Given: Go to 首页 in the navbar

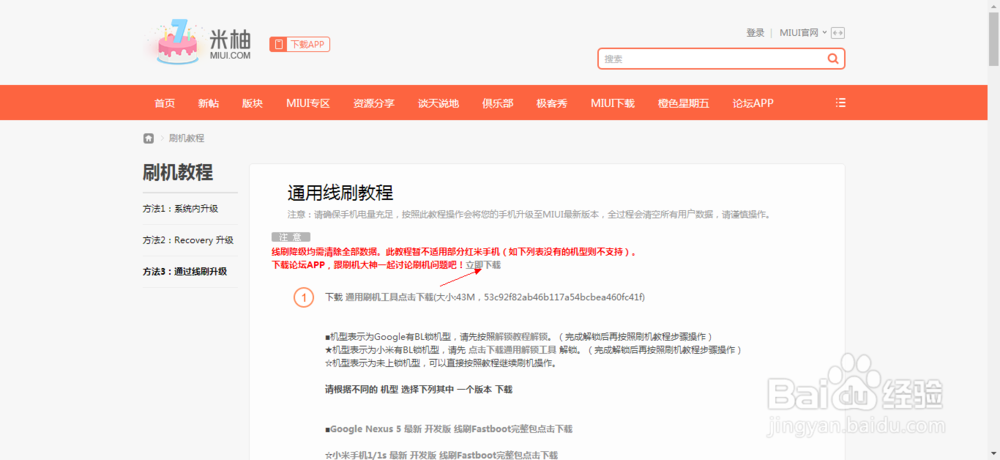Looking at the screenshot, I should [x=165, y=103].
